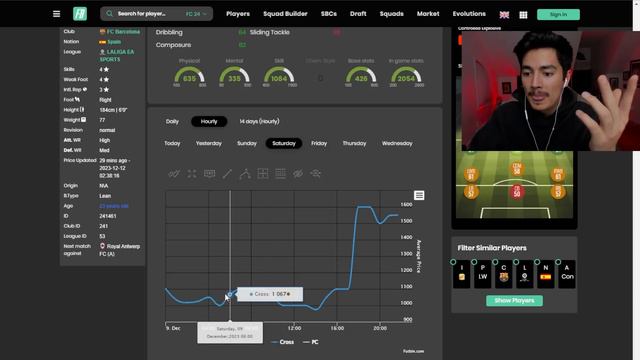
Task: Select the four-square grid measure tool
Action: click(x=263, y=174)
